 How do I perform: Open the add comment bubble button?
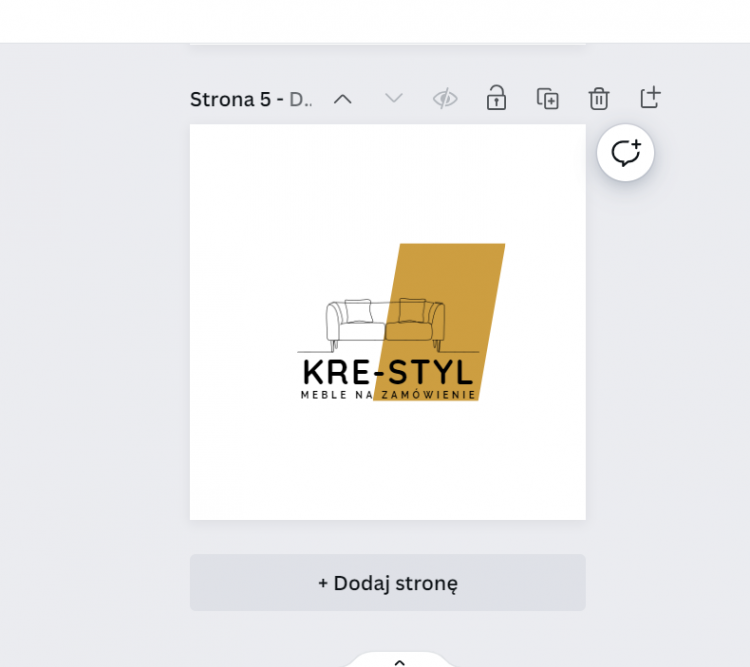pyautogui.click(x=625, y=153)
